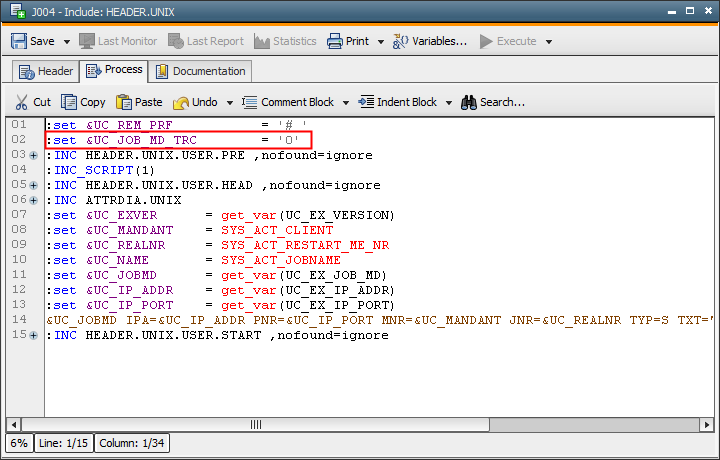
Task: Click the Last Monitor icon
Action: pyautogui.click(x=86, y=41)
